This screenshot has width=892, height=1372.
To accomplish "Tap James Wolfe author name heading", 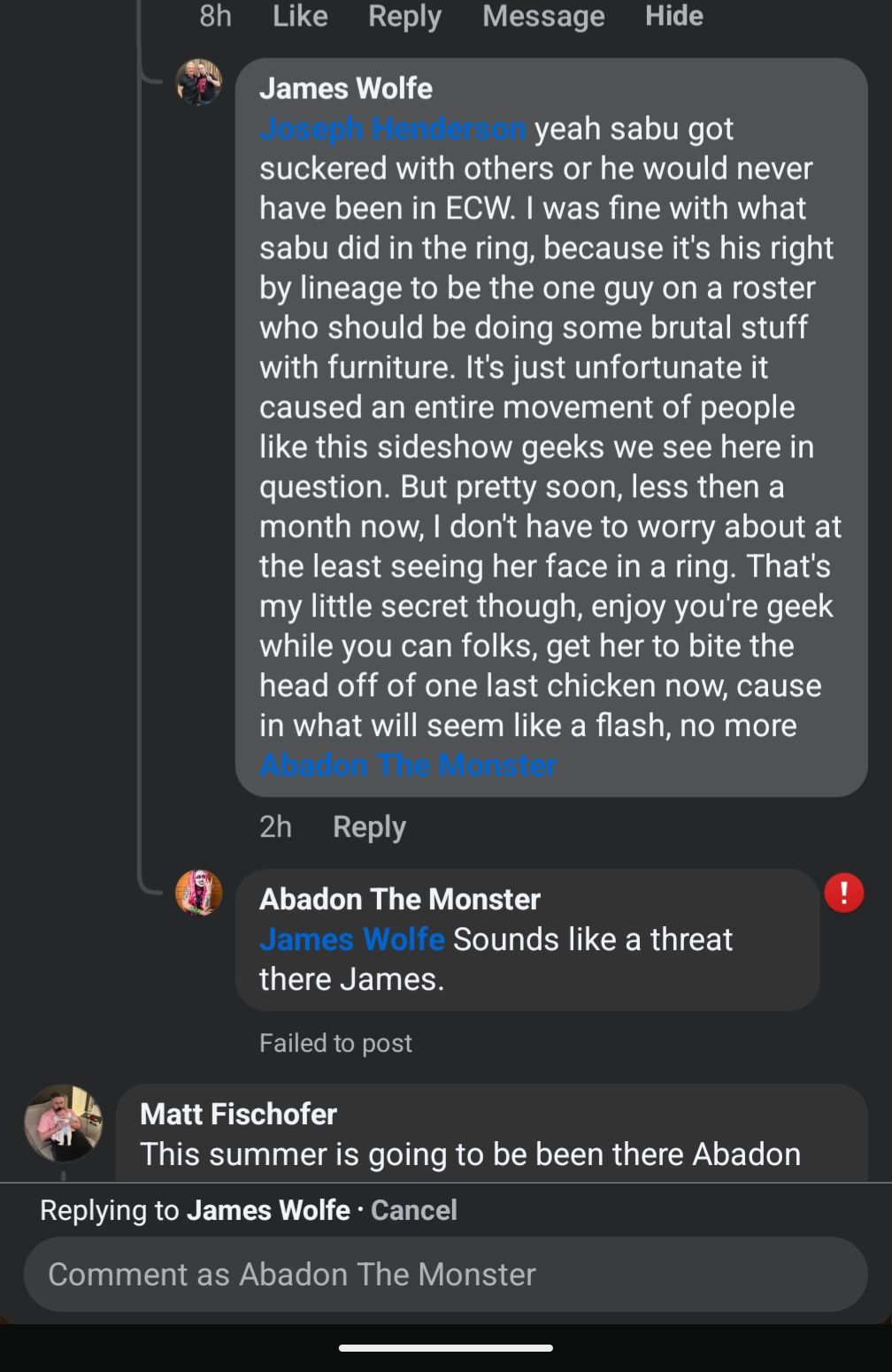I will (346, 88).
